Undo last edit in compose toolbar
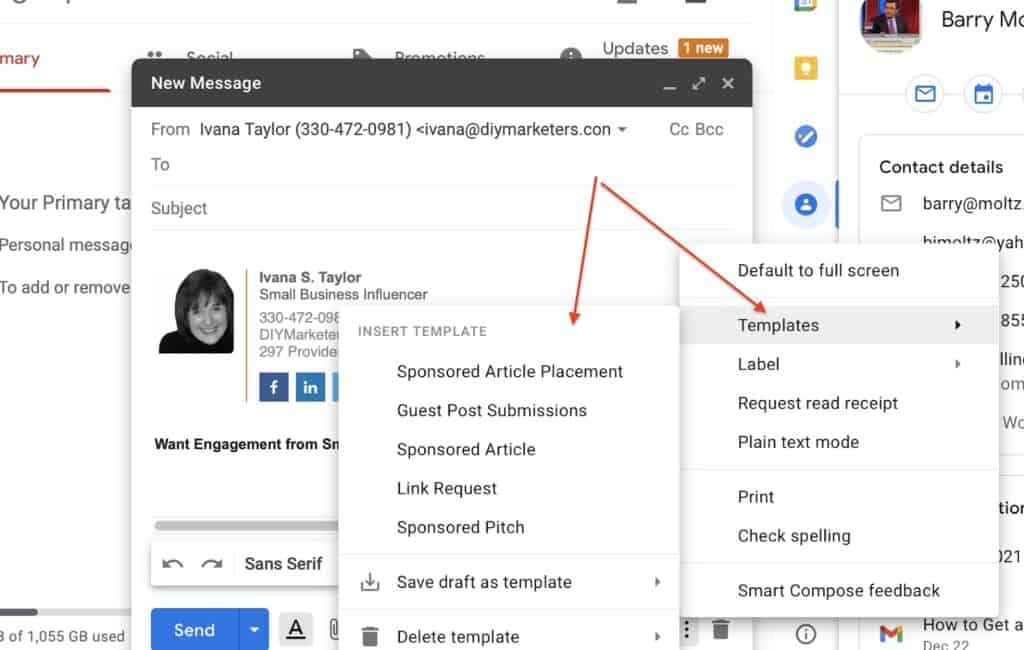Screen dimensions: 1024x650 coord(172,564)
